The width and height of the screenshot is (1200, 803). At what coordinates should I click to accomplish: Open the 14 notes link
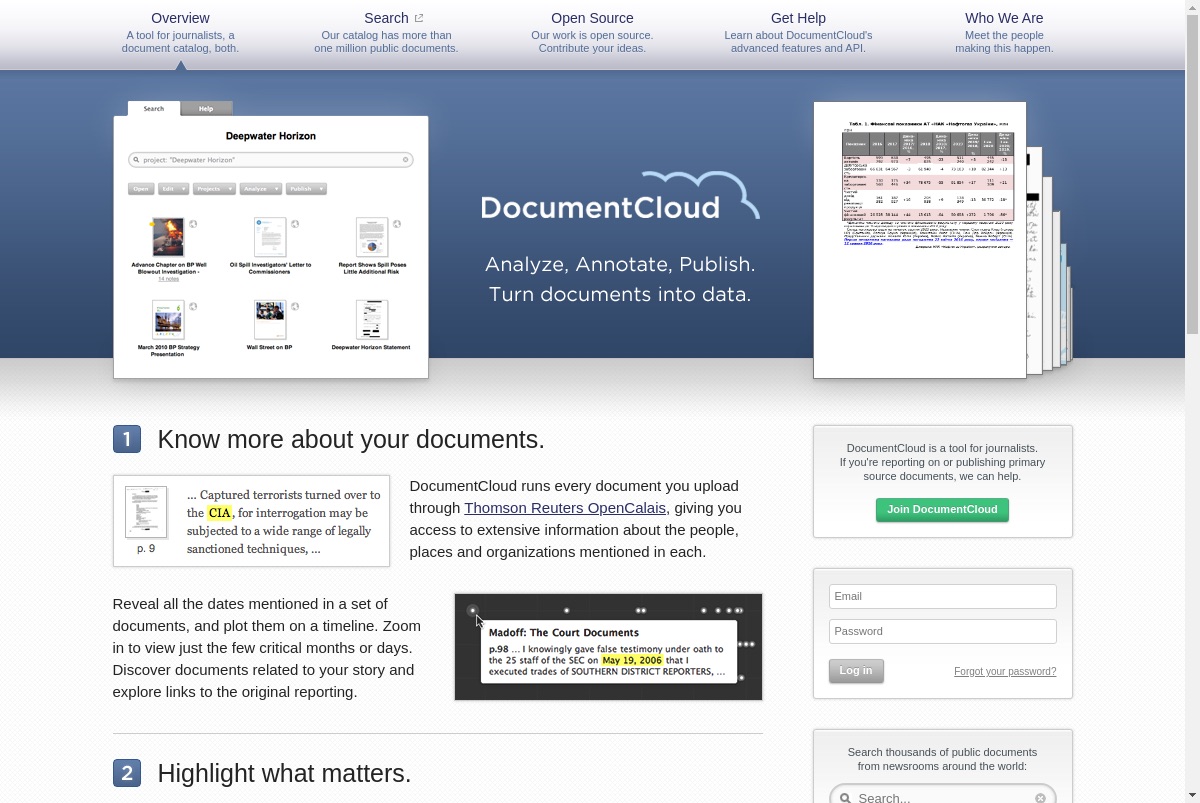(x=168, y=279)
